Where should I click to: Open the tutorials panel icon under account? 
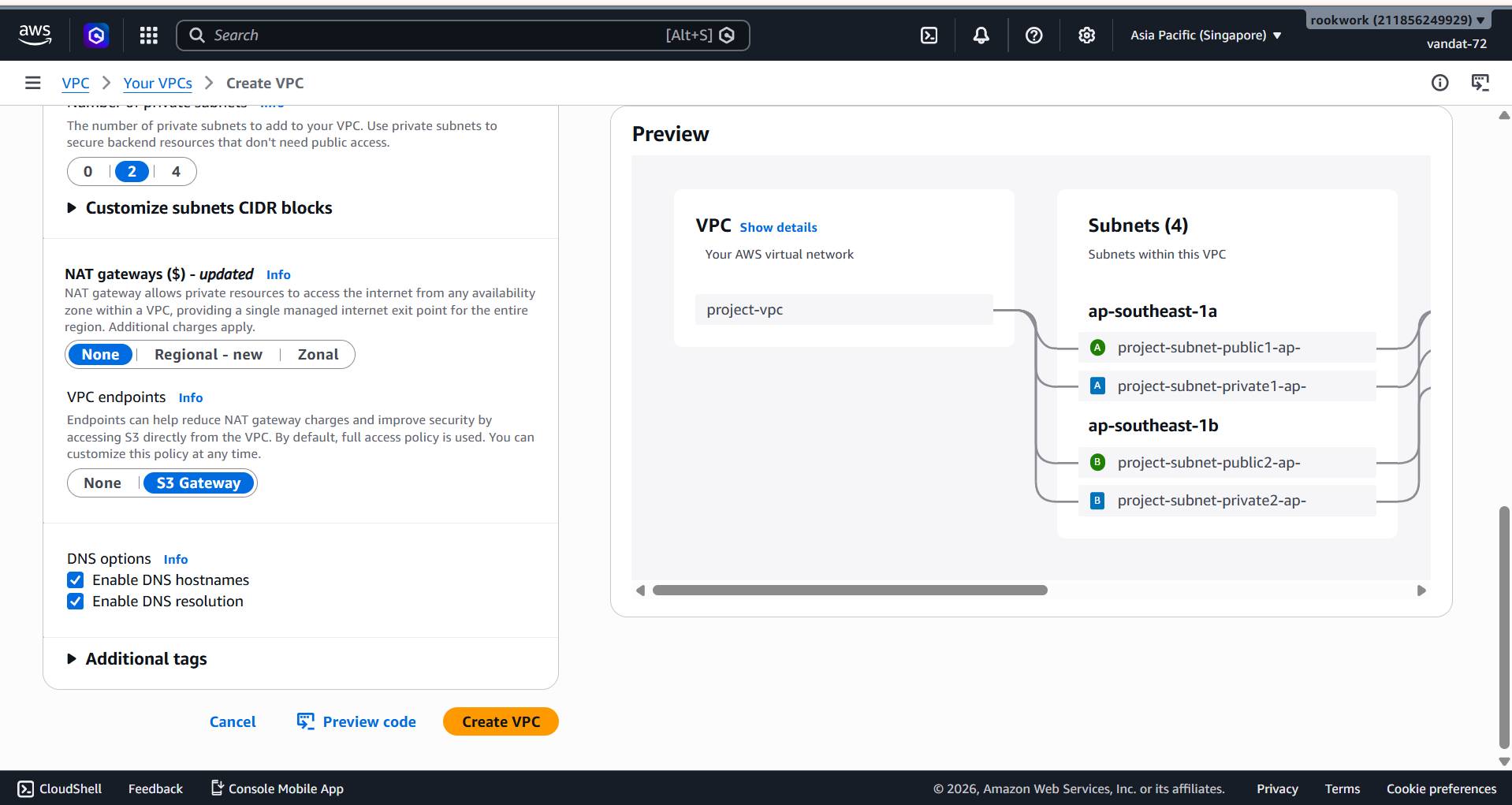1480,83
